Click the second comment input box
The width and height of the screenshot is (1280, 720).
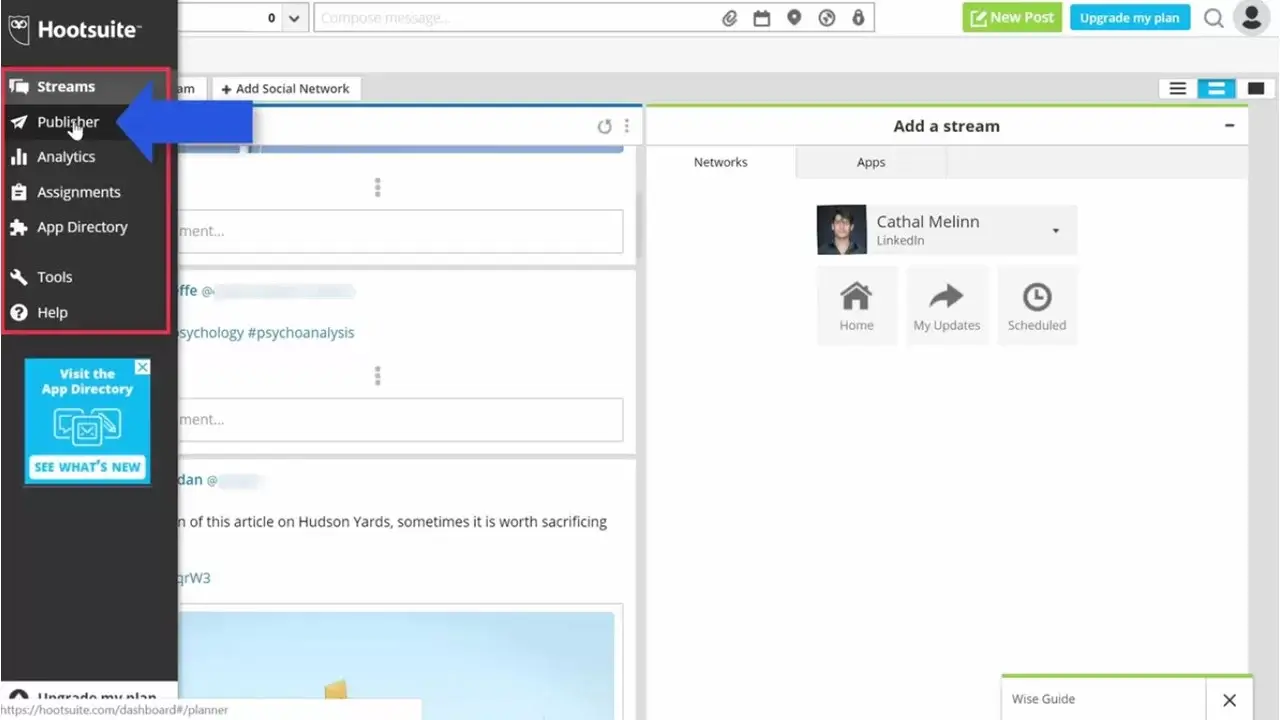click(x=400, y=420)
